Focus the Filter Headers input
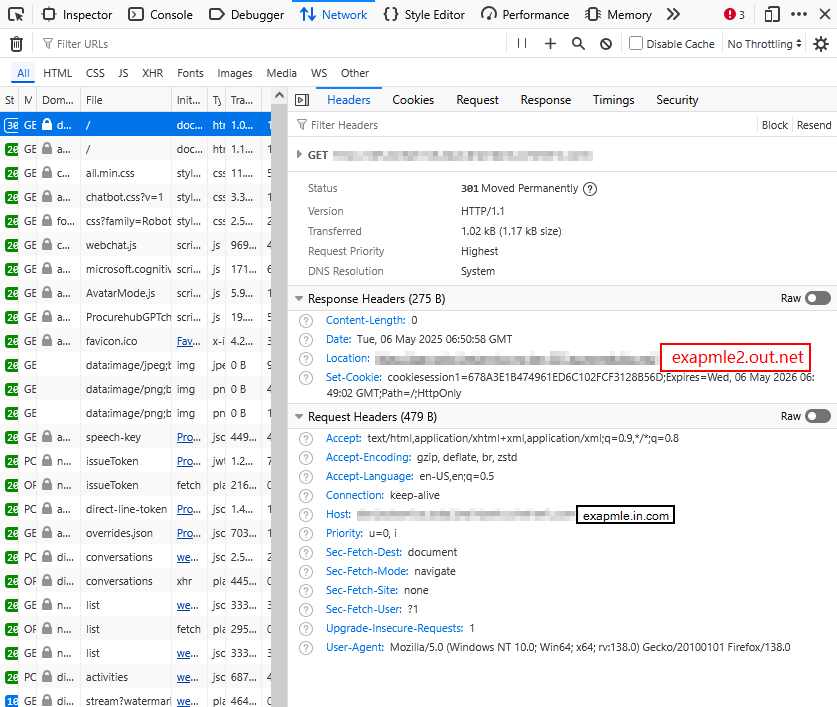Image resolution: width=837 pixels, height=707 pixels. pyautogui.click(x=523, y=125)
